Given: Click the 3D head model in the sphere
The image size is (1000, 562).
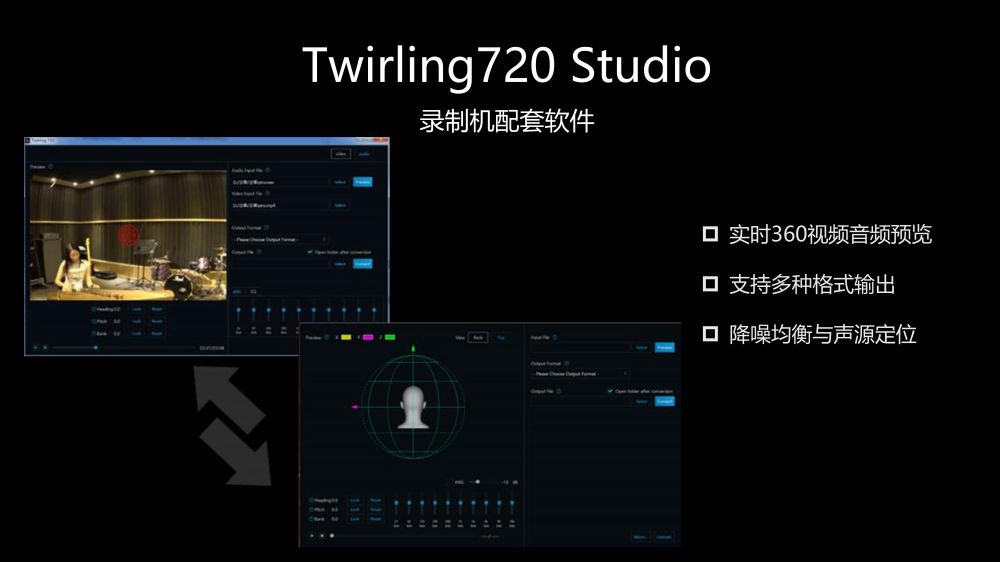Looking at the screenshot, I should coord(412,406).
